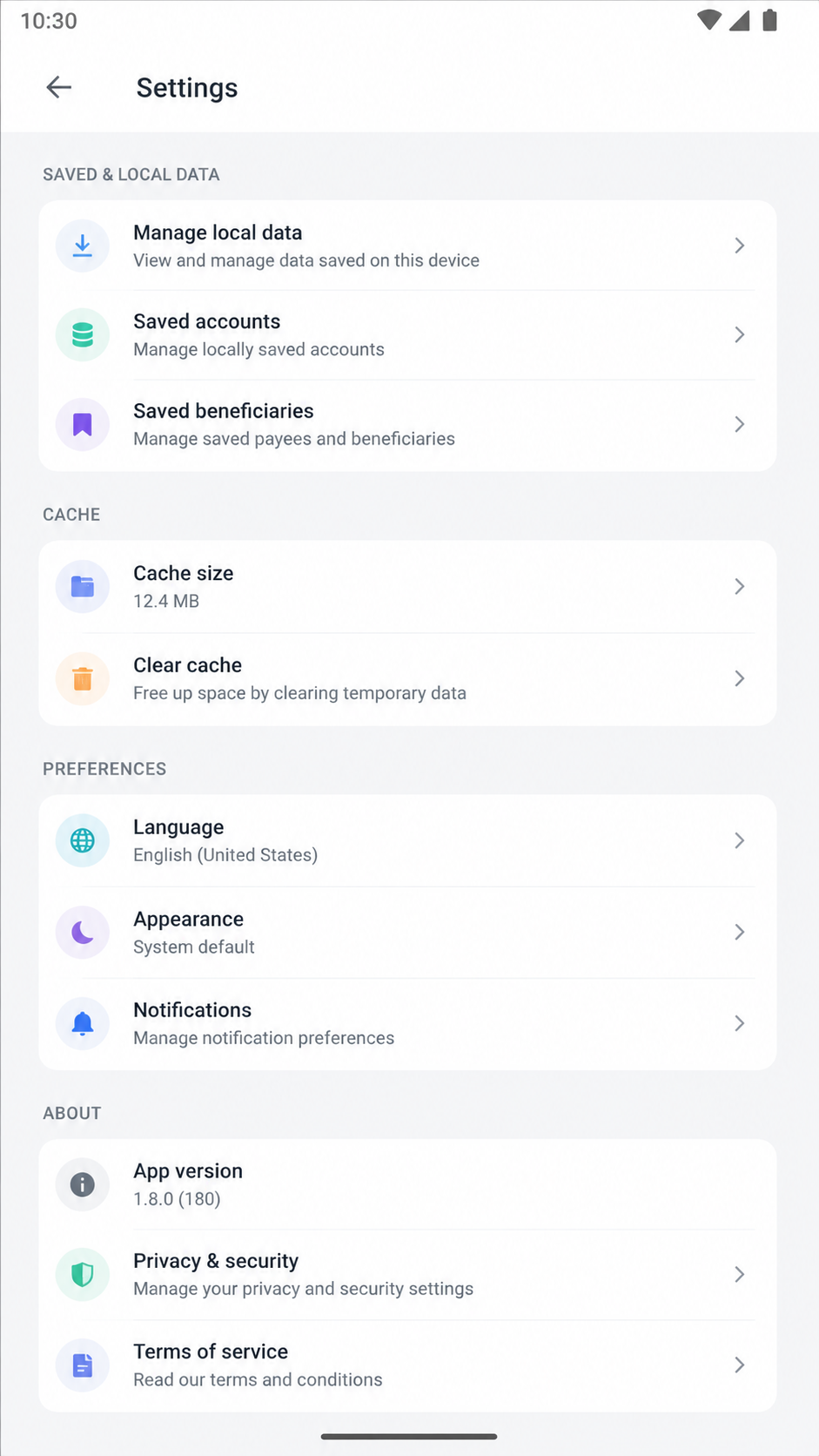The width and height of the screenshot is (819, 1456).
Task: Click the shield icon for Privacy & security
Action: pos(83,1274)
